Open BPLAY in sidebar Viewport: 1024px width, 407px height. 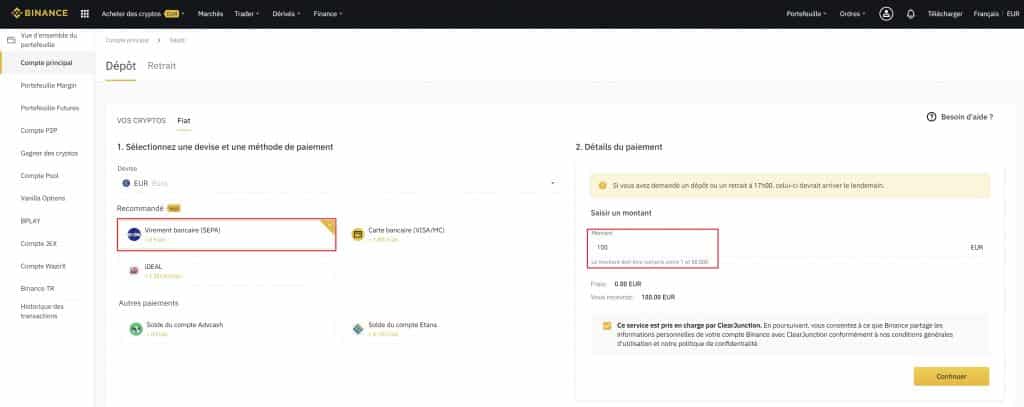click(x=31, y=221)
